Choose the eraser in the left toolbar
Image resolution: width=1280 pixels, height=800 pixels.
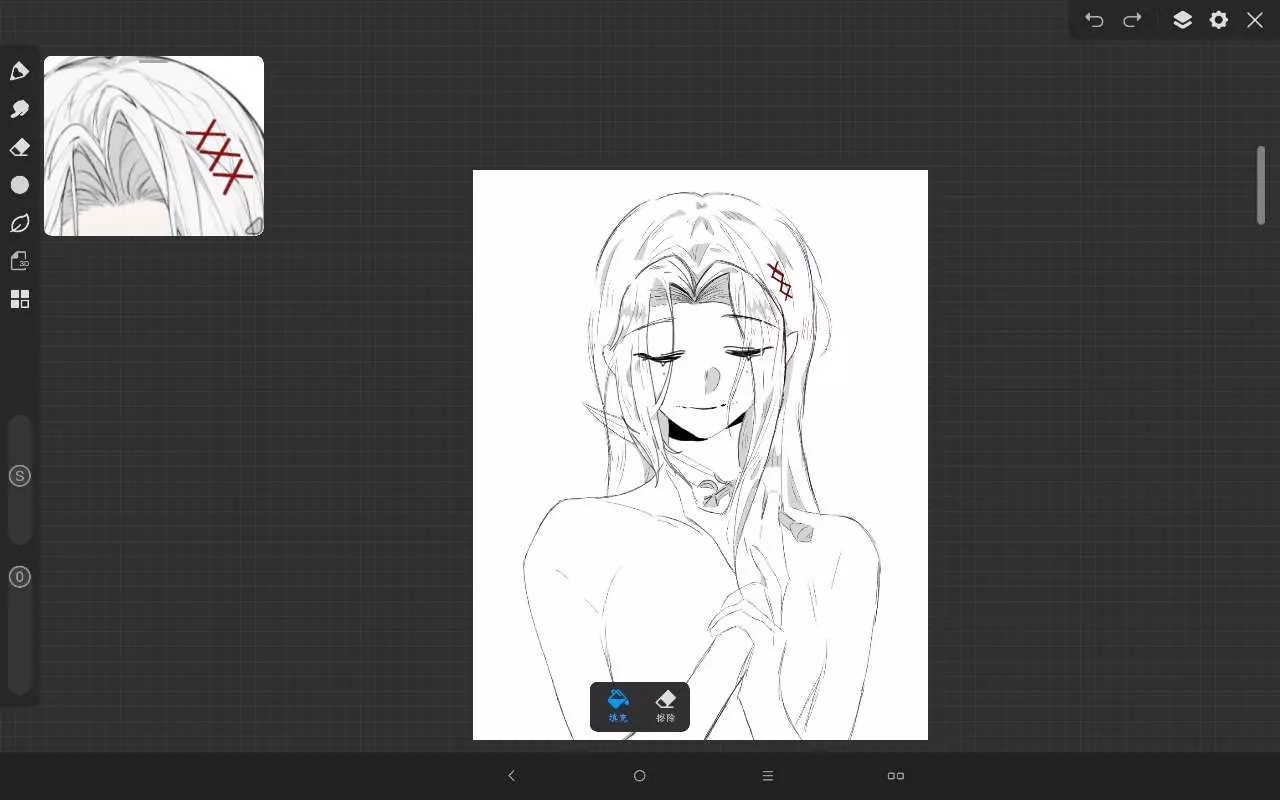19,147
